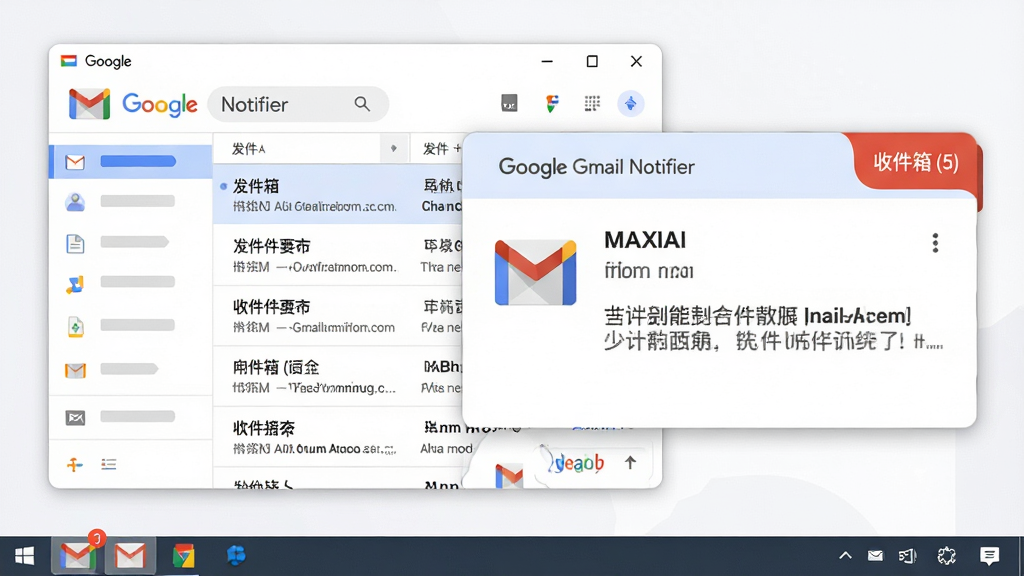Open the 收件件要布 message row
This screenshot has height=576, width=1024.
(x=338, y=316)
